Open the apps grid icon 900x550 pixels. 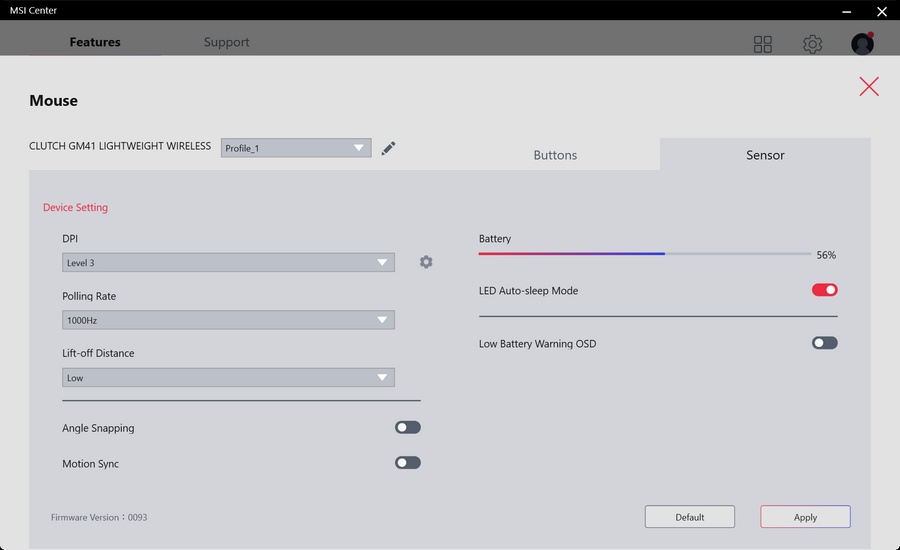tap(762, 44)
